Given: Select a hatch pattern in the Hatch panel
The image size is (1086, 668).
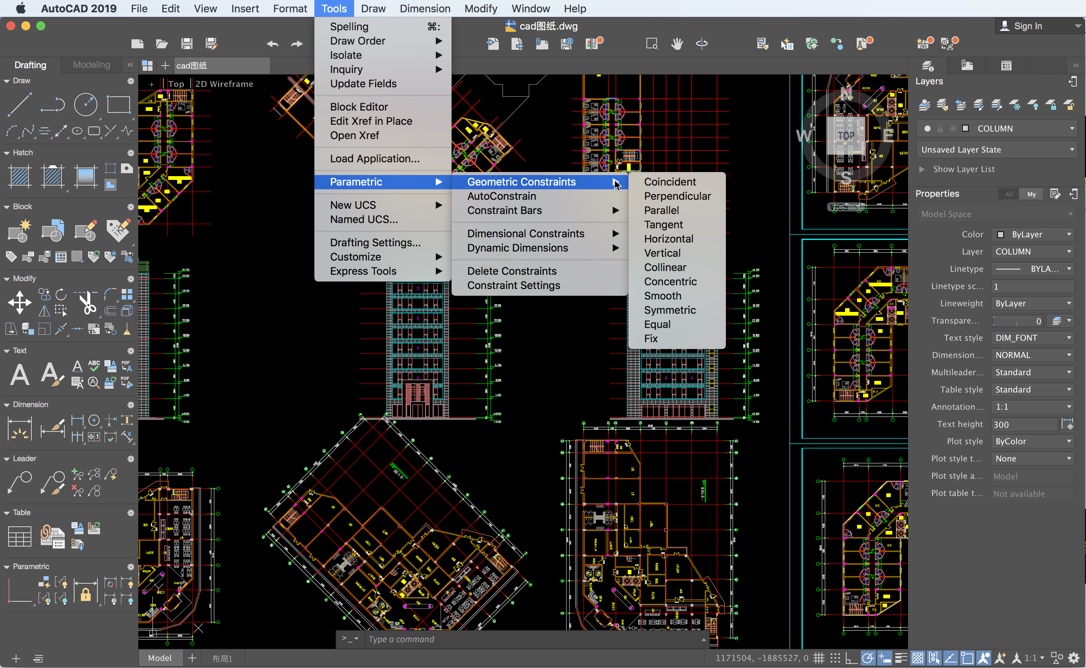Looking at the screenshot, I should (x=20, y=177).
